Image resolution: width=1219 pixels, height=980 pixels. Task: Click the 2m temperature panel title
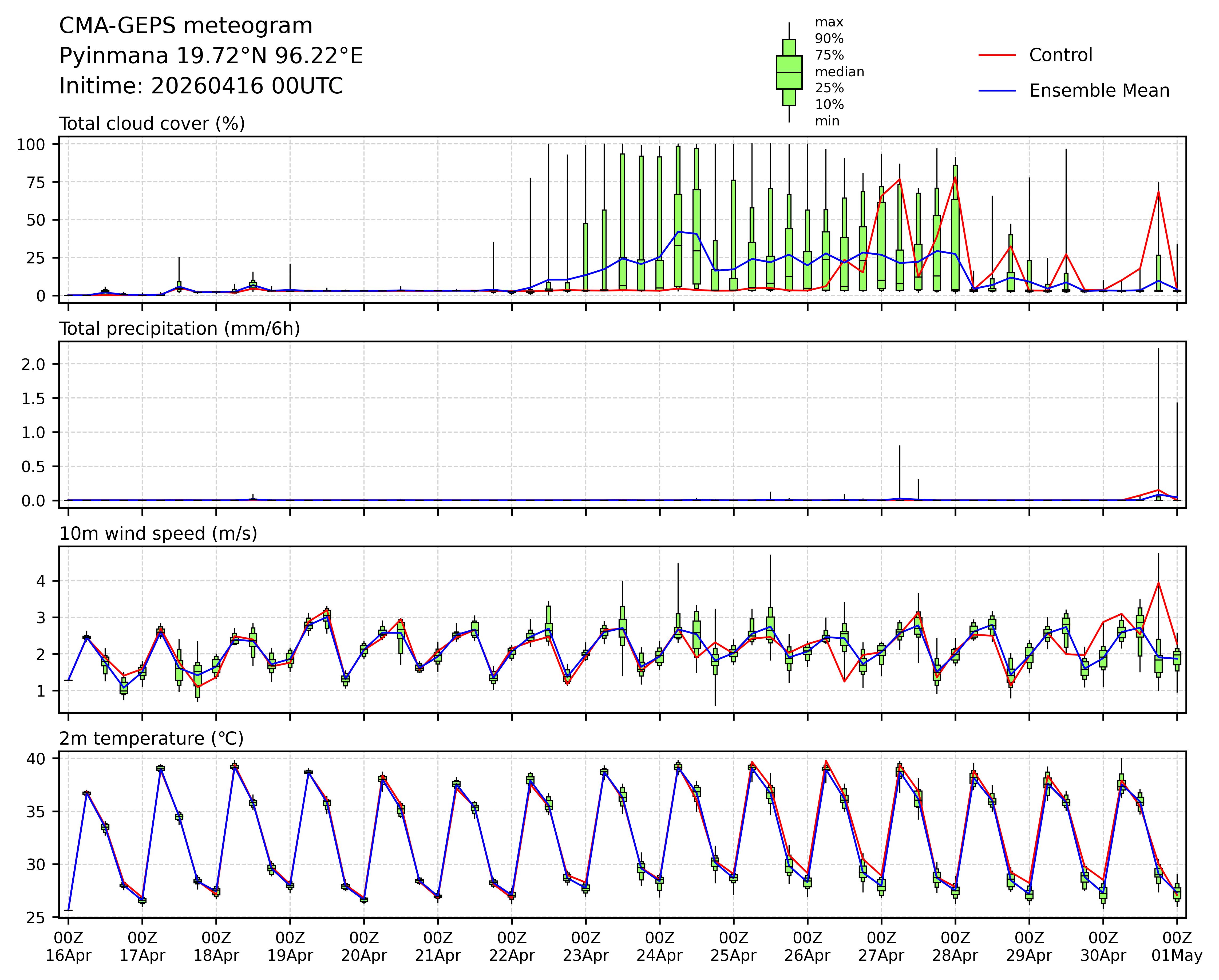pos(152,738)
